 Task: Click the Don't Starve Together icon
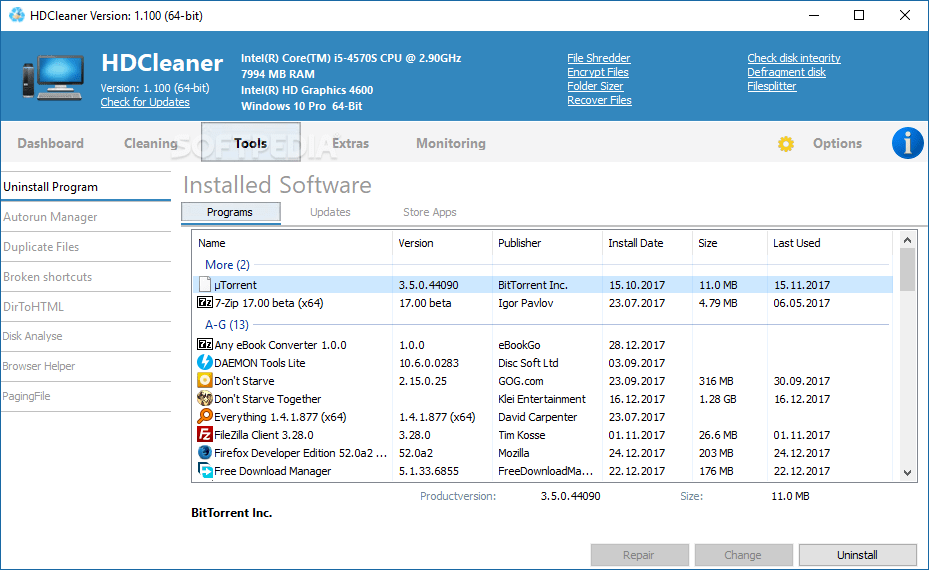point(205,399)
